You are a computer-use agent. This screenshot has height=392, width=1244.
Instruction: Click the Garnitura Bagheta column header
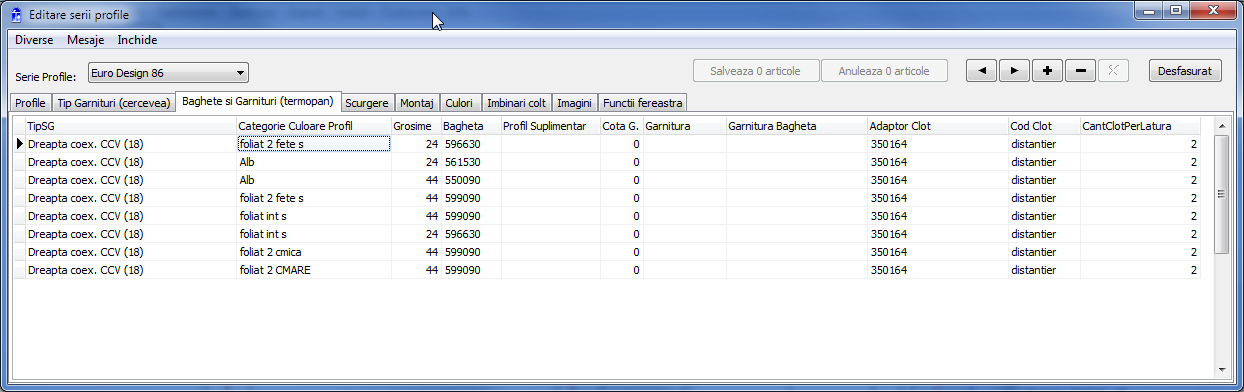797,126
